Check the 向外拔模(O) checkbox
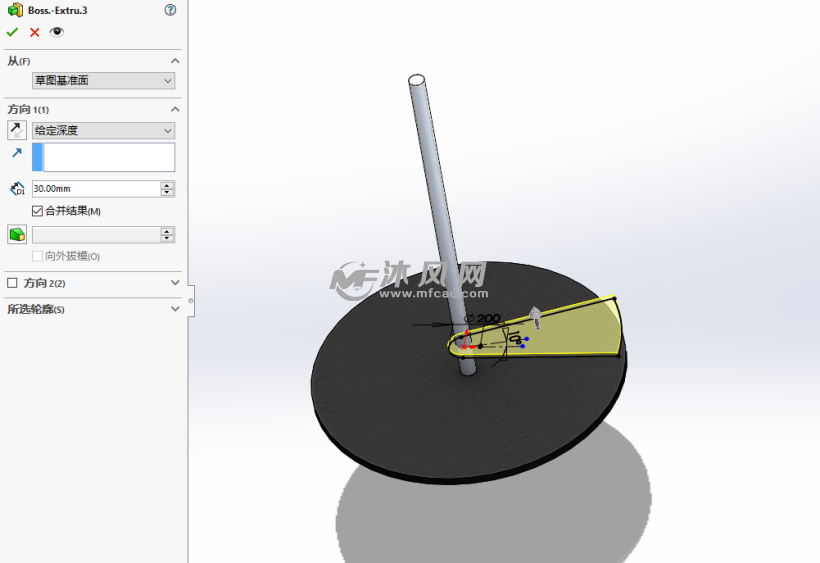This screenshot has width=820, height=563. (37, 256)
